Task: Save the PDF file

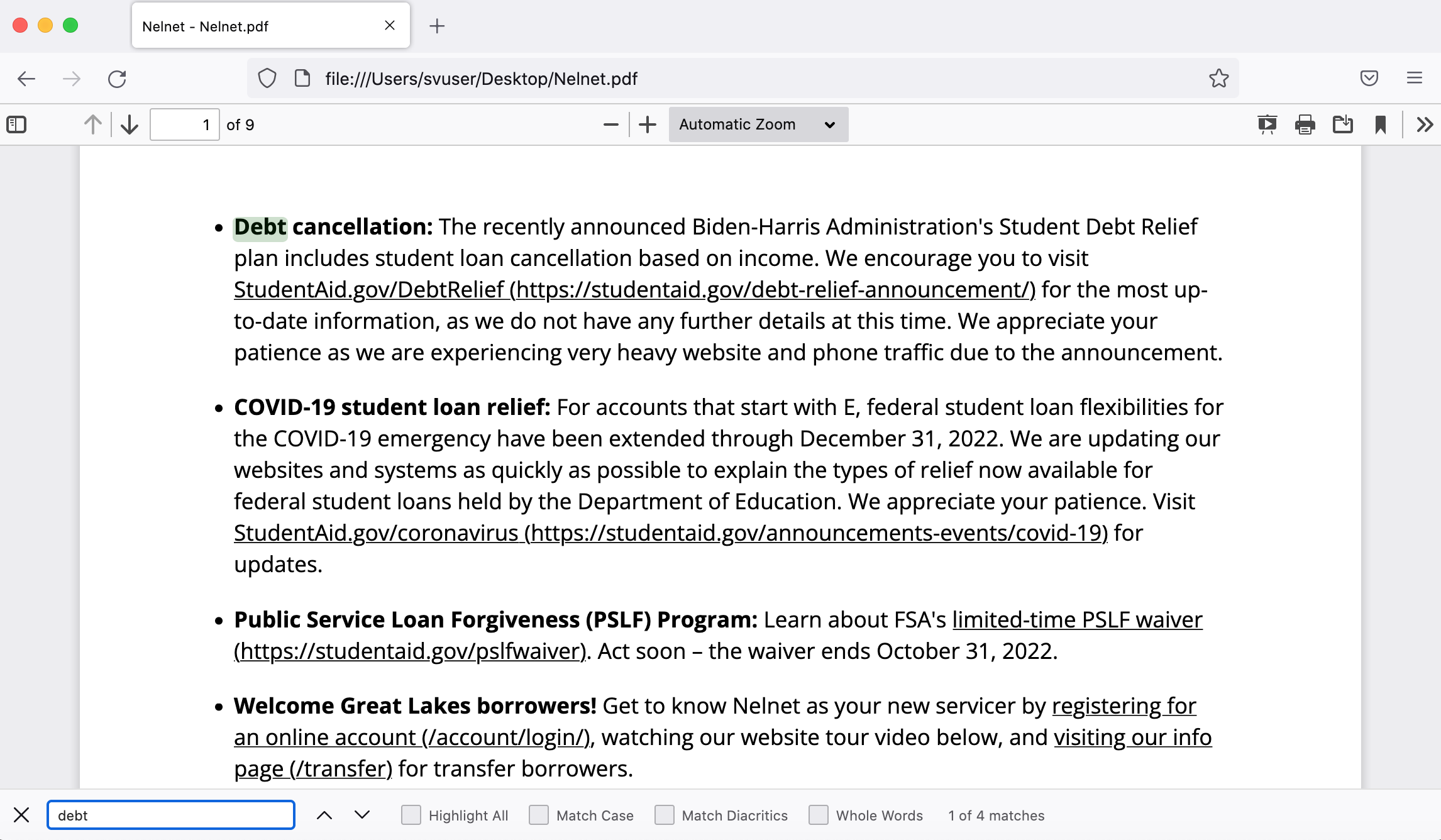Action: (1343, 124)
